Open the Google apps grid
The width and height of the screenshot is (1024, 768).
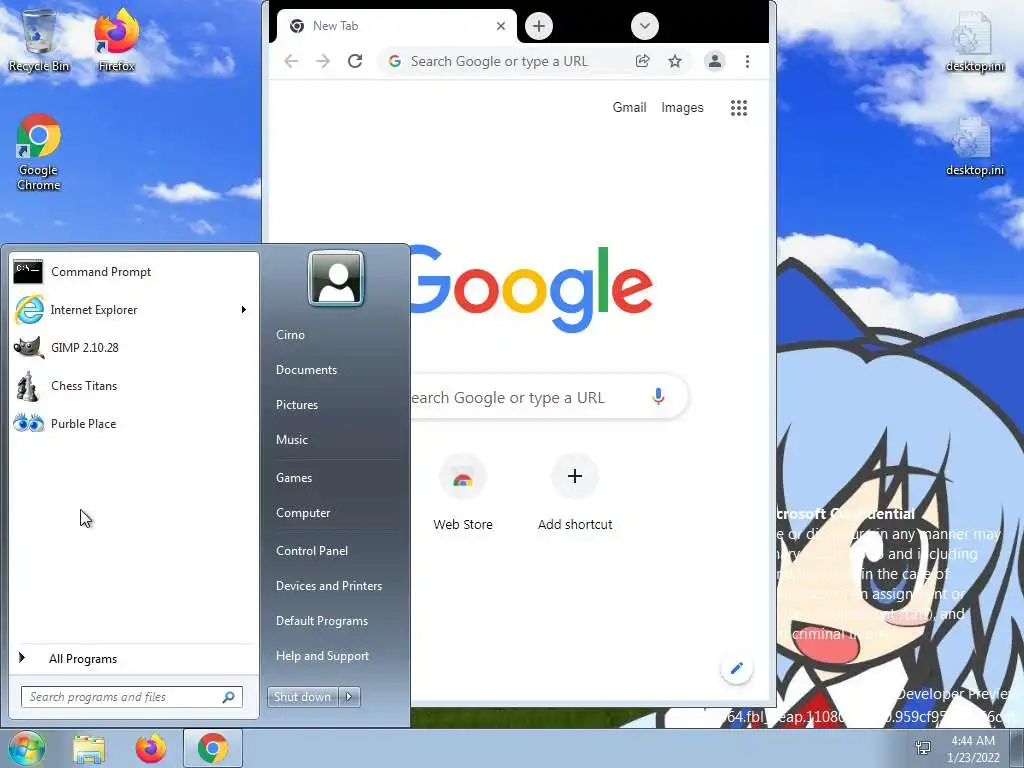coord(739,108)
